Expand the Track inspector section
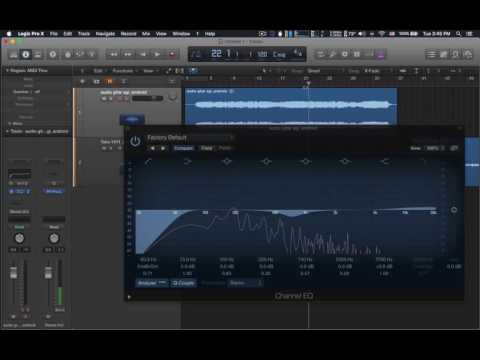Viewport: 480px width, 360px height. click(x=7, y=131)
